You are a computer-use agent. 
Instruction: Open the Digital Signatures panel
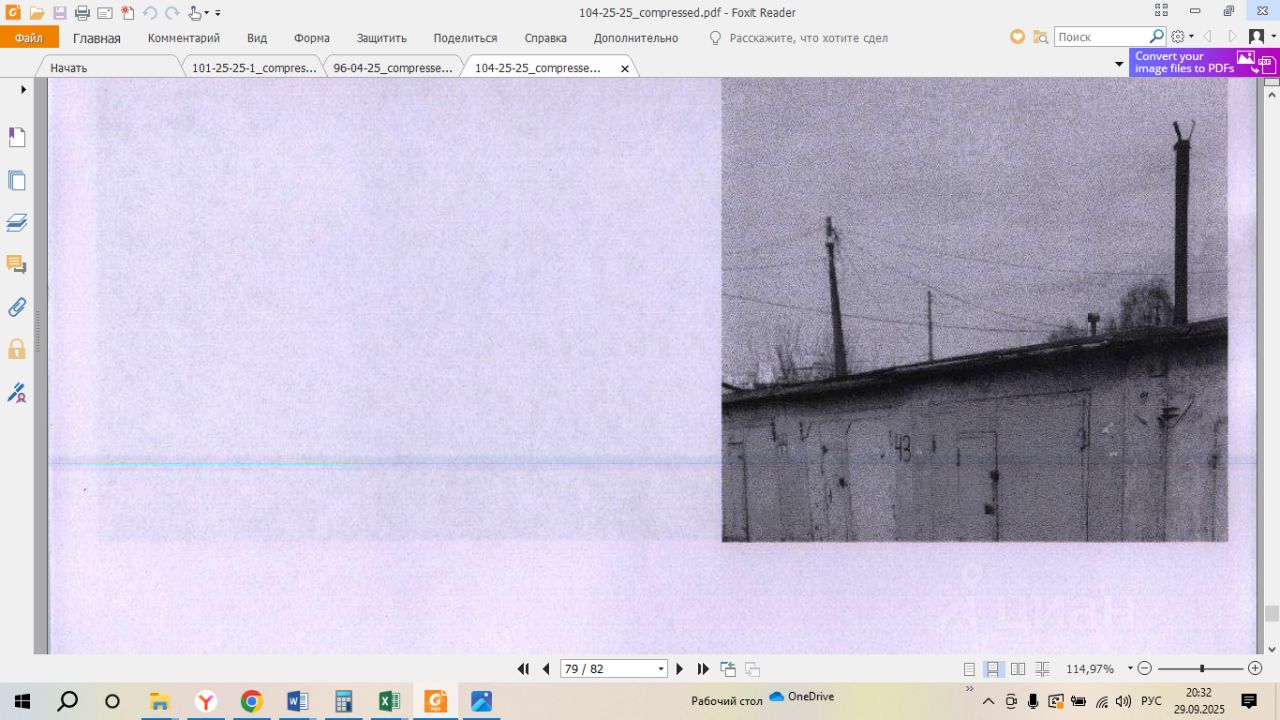17,392
